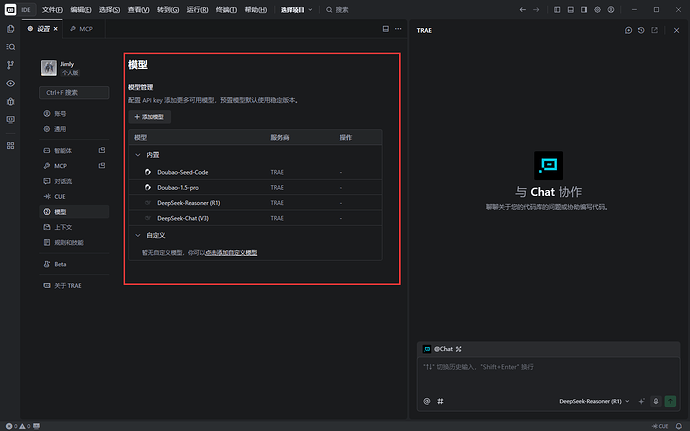Open the 选择(S) menu
Viewport: 690px width, 431px height.
pos(110,10)
